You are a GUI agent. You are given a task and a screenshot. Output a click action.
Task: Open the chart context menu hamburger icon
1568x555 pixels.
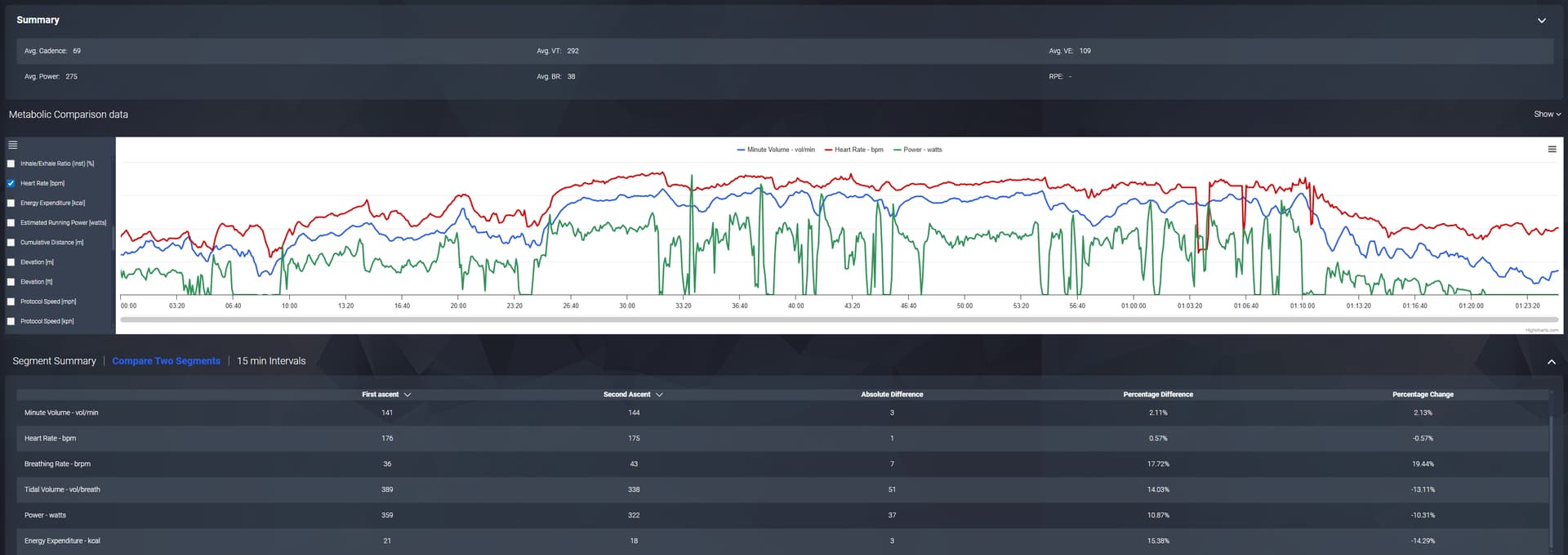[x=1552, y=150]
